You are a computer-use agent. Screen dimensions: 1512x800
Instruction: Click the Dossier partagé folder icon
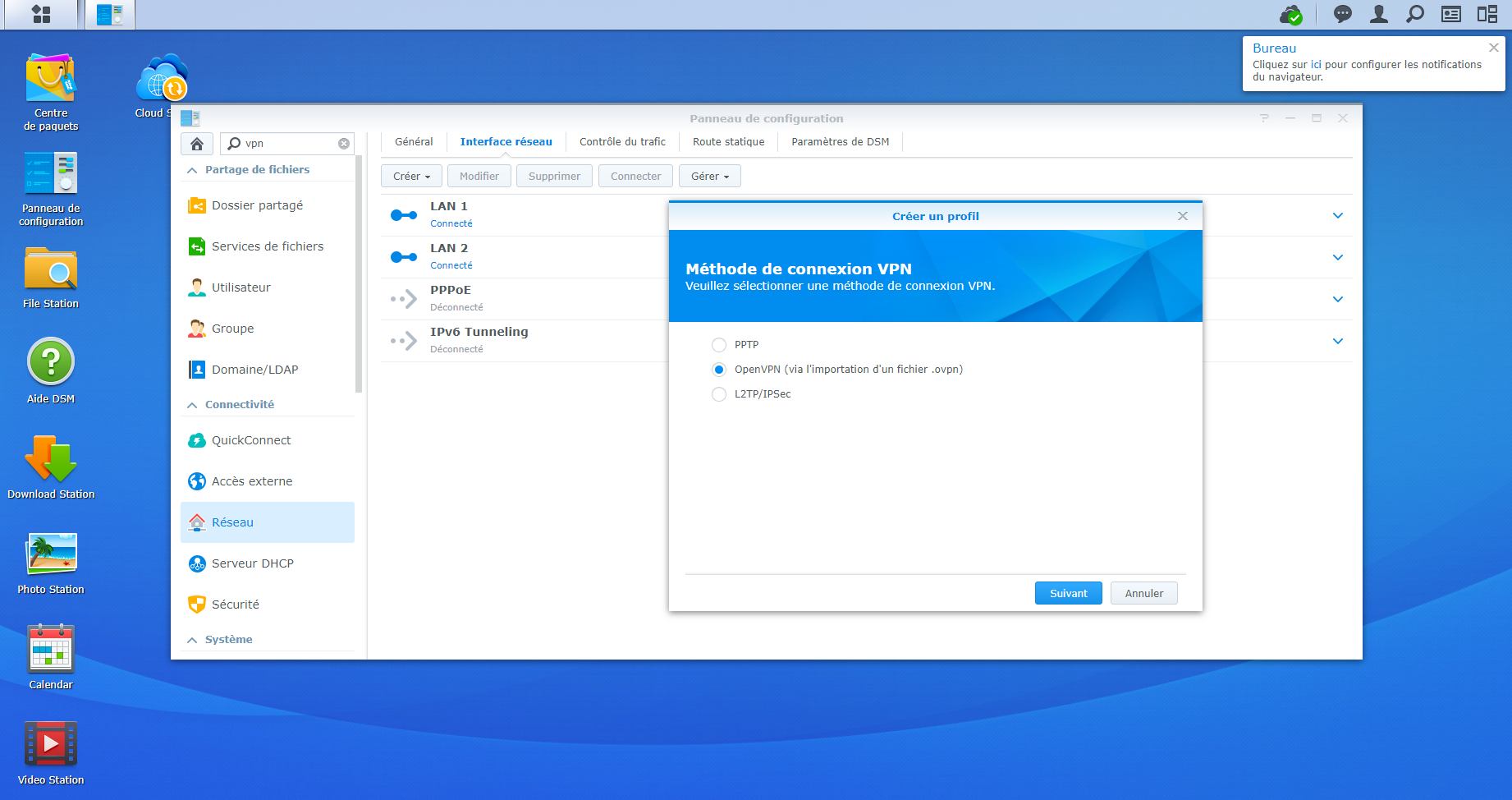tap(197, 205)
